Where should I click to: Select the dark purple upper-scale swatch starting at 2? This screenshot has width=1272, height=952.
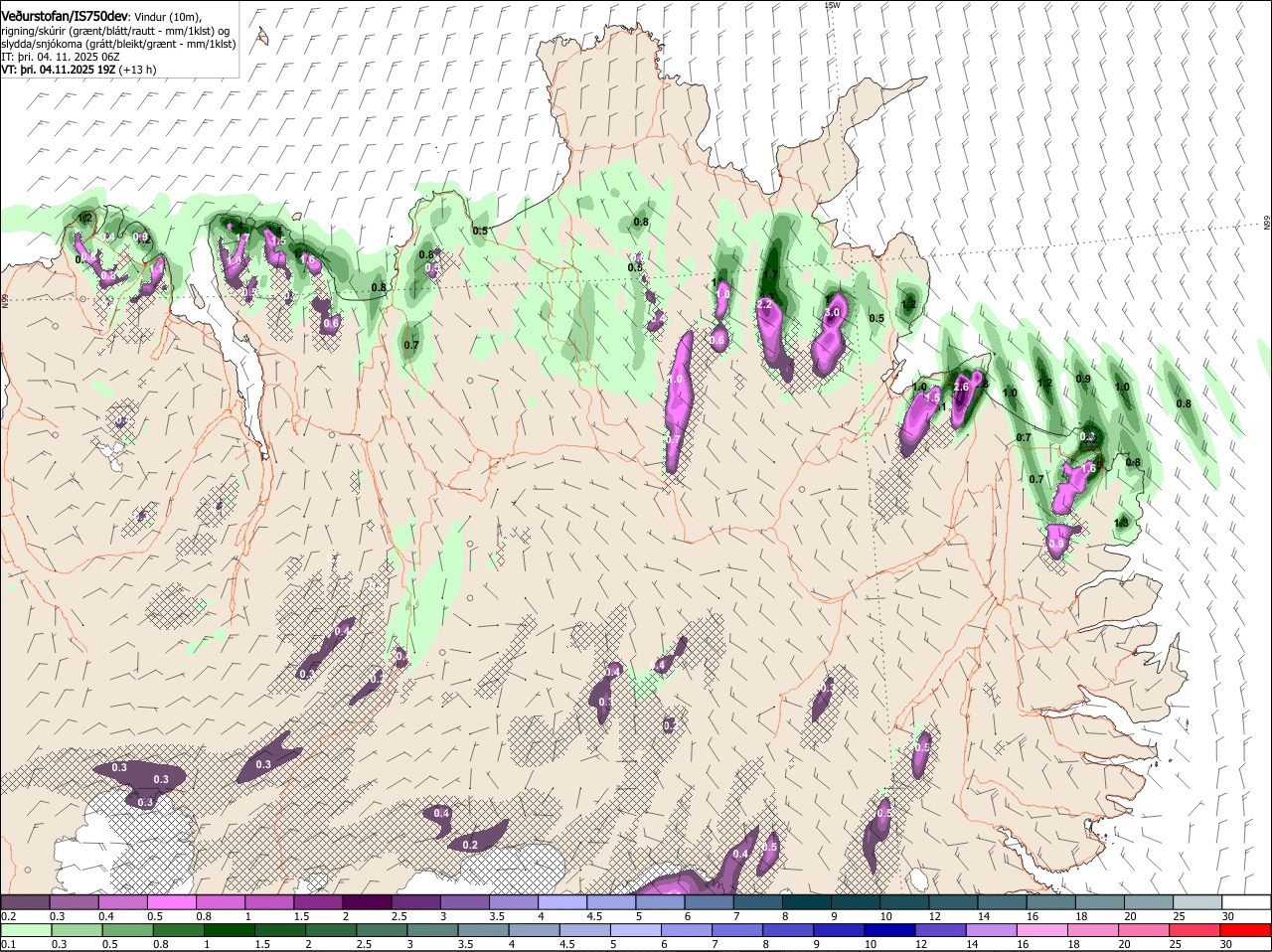tap(367, 901)
